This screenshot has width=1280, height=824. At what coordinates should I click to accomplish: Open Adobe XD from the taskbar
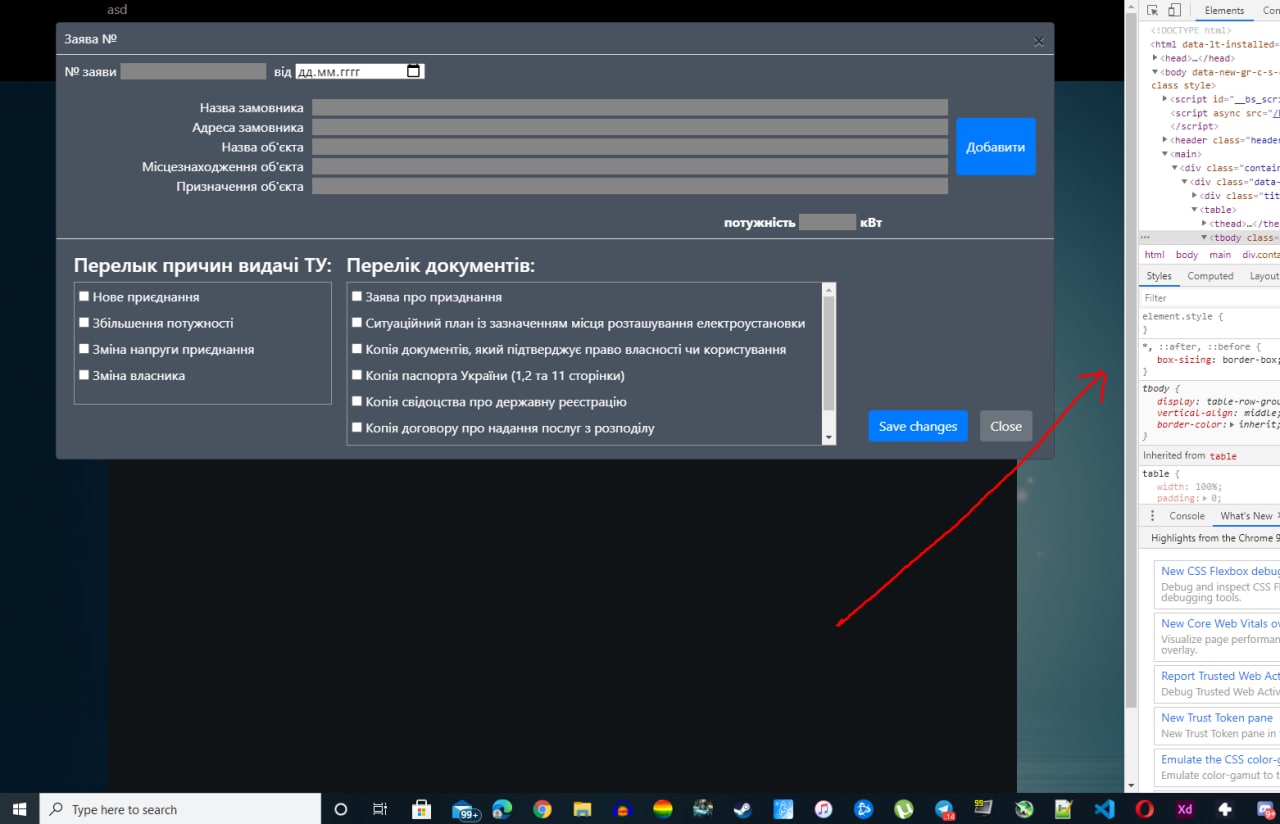(1184, 809)
